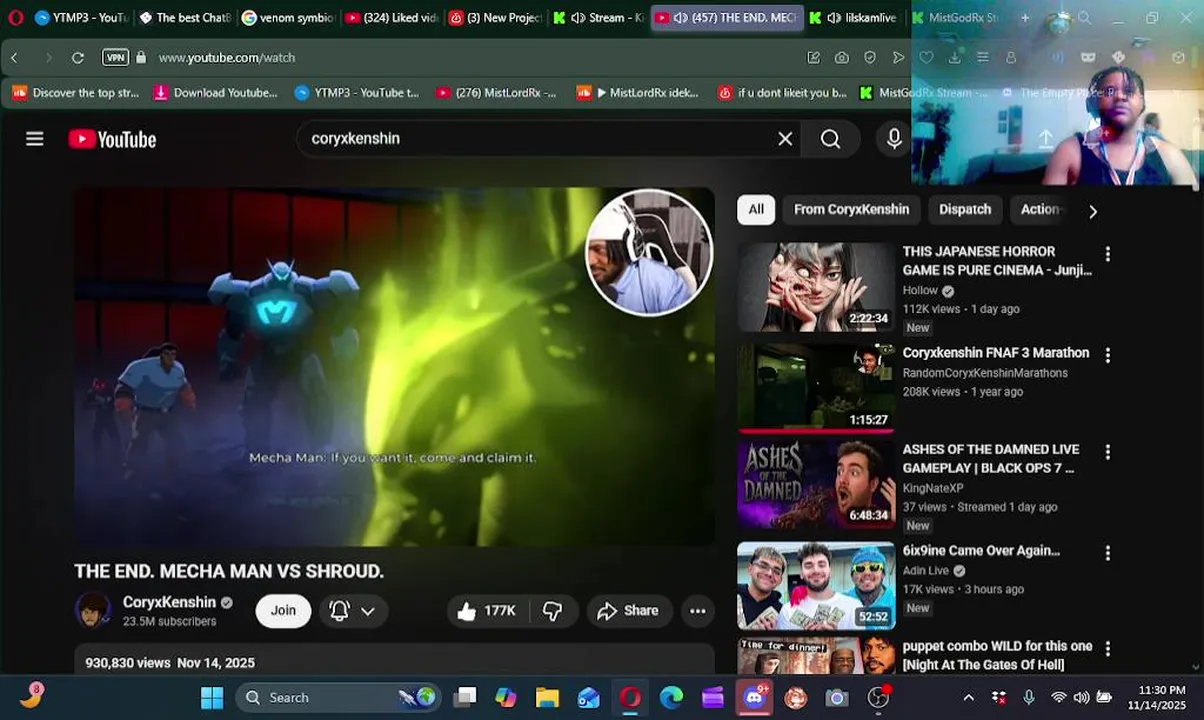
Task: Go back with browser back arrow
Action: [x=14, y=58]
